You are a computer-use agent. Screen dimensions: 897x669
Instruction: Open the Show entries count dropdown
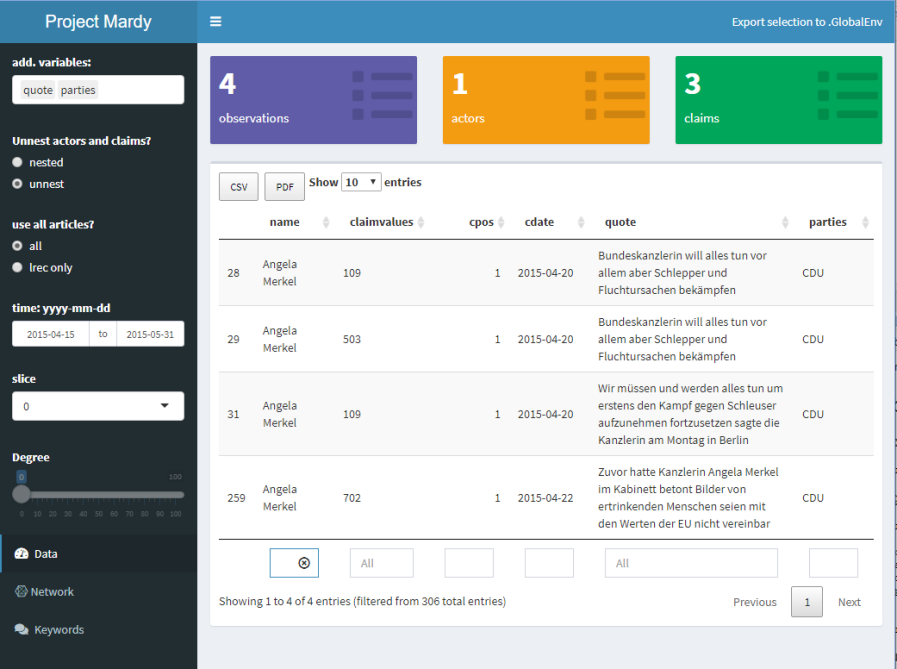(361, 182)
